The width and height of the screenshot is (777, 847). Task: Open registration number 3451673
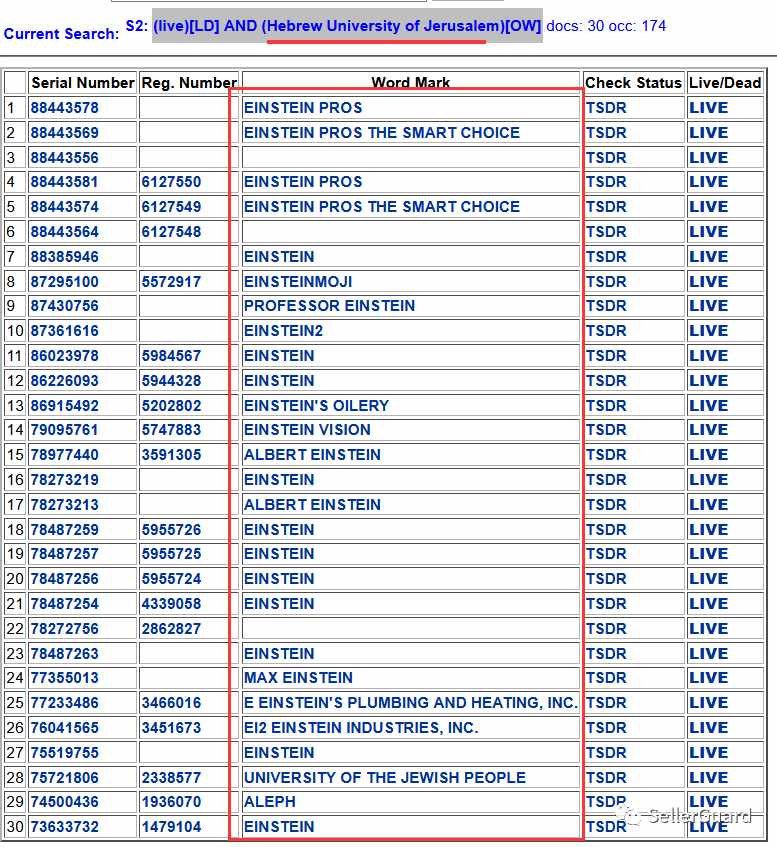[171, 728]
